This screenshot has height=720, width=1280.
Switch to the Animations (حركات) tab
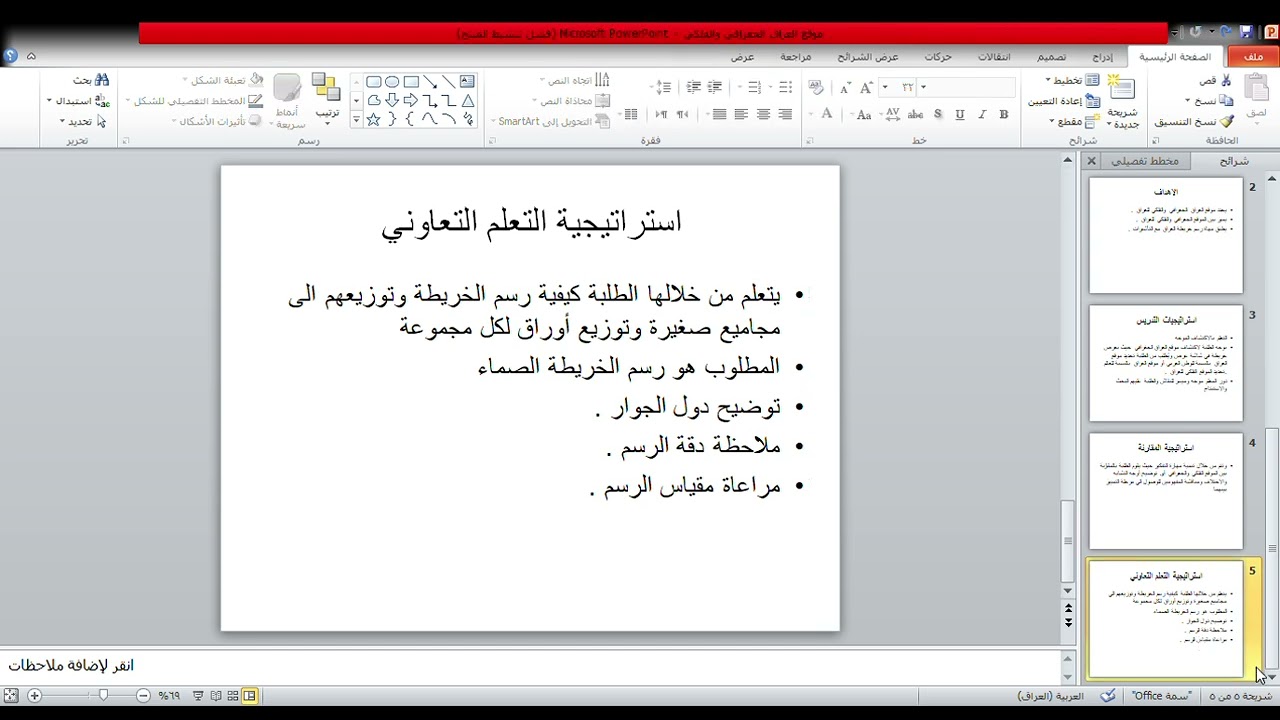click(938, 57)
